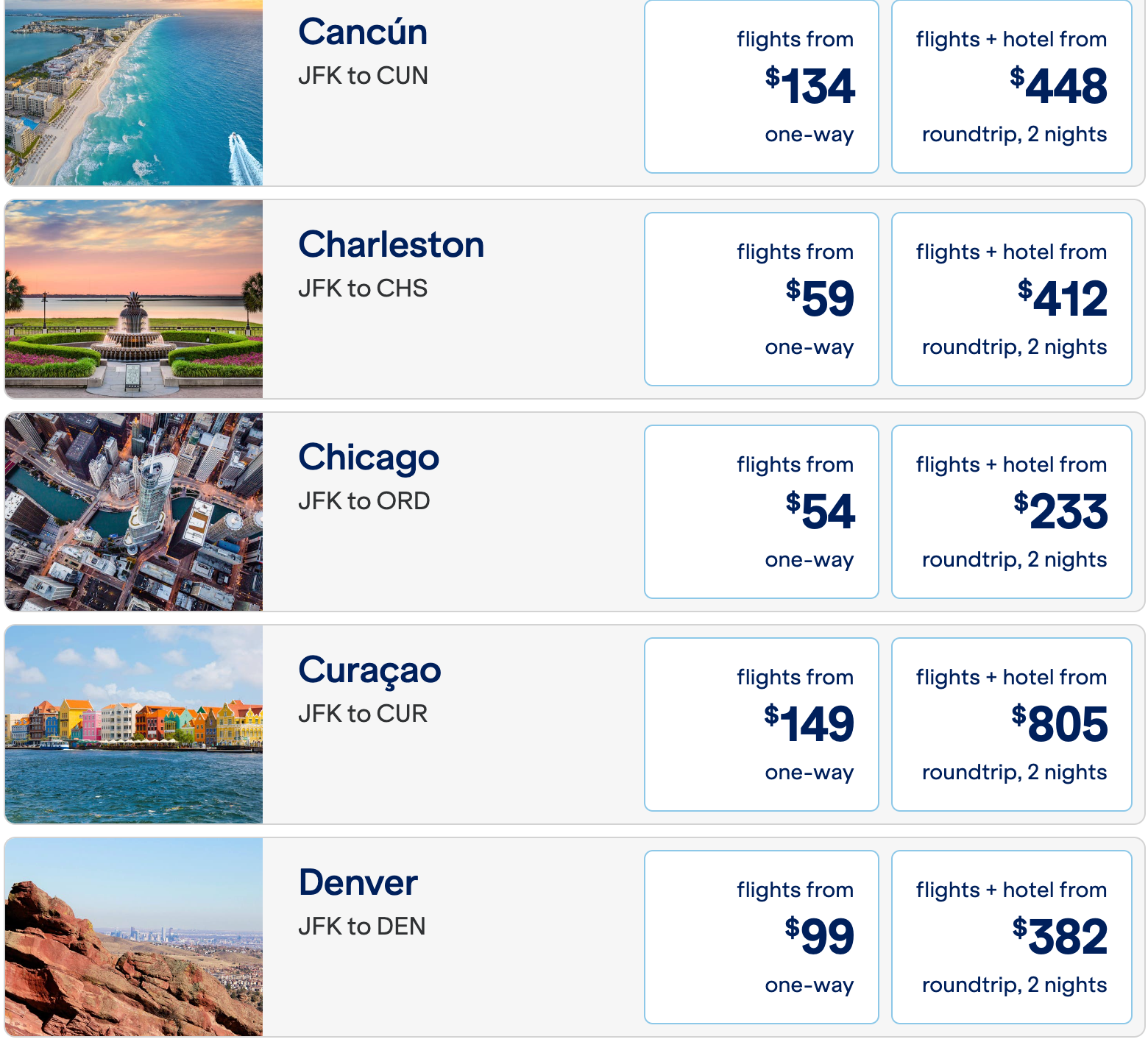
Task: Choose Chicago flights + hotel from $233
Action: click(x=1011, y=511)
